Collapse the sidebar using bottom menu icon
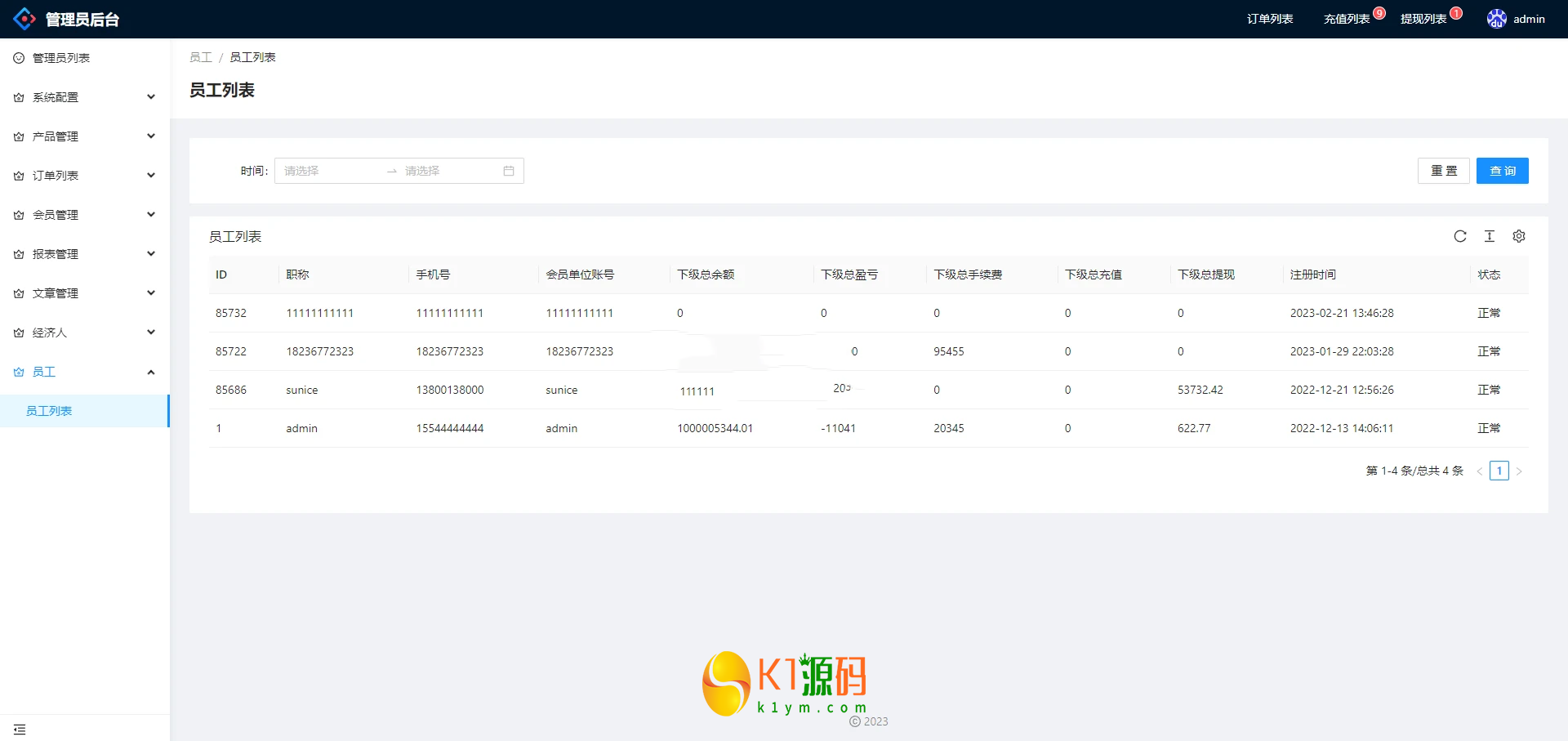 pyautogui.click(x=20, y=729)
